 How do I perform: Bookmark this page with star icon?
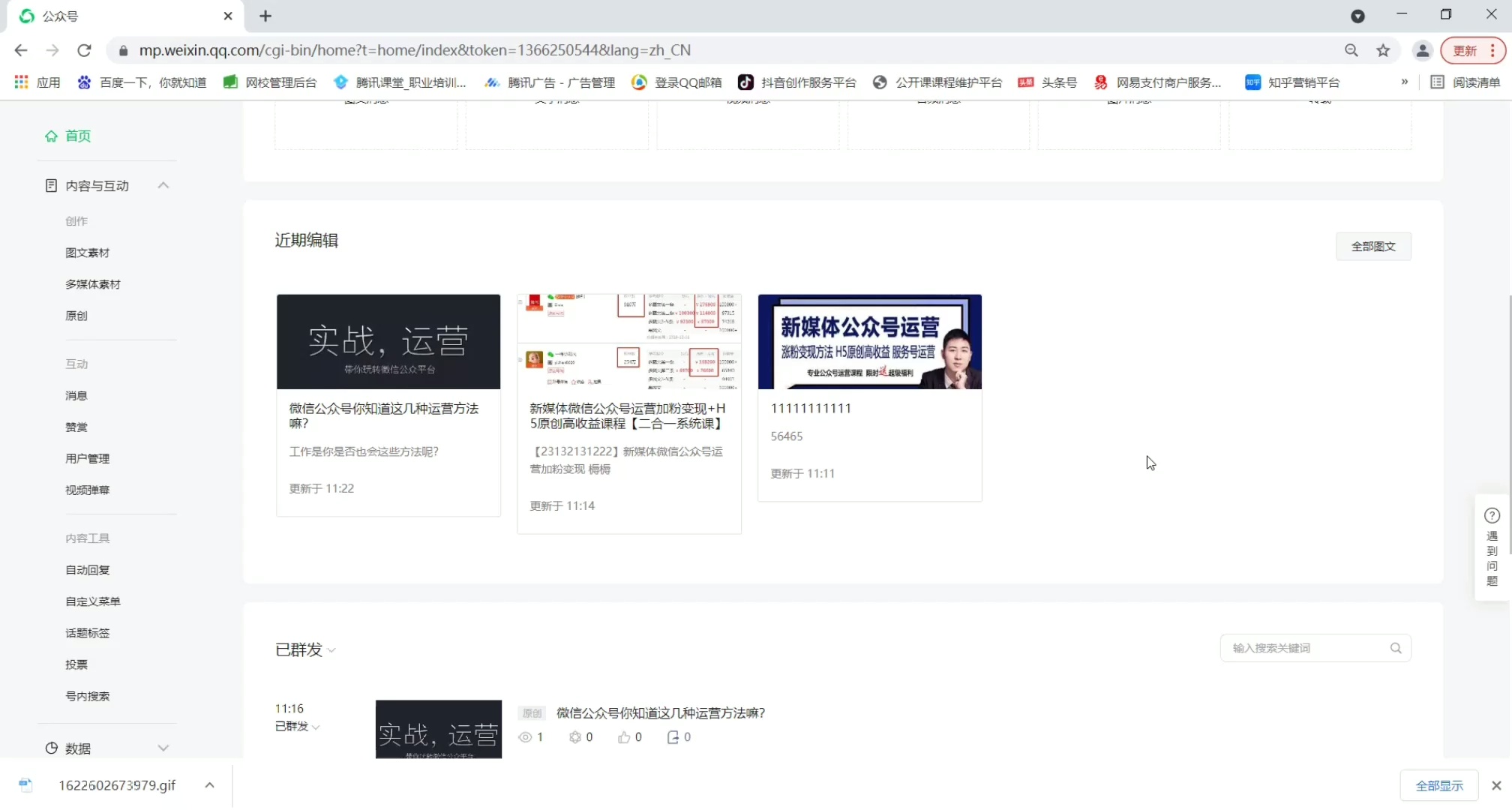click(x=1383, y=50)
